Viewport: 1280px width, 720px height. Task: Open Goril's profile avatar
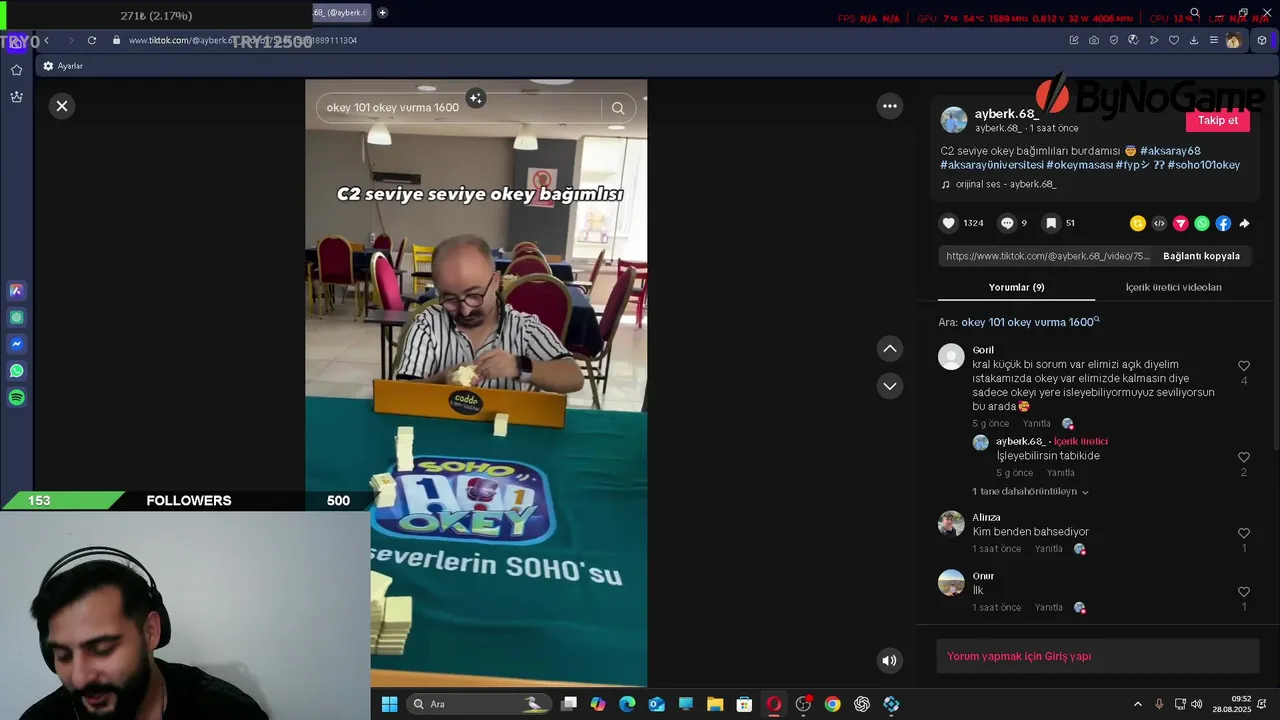[951, 357]
